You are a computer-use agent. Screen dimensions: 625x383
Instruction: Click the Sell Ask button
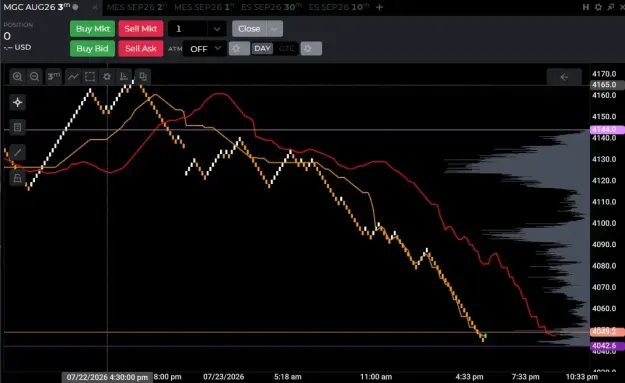pyautogui.click(x=141, y=49)
